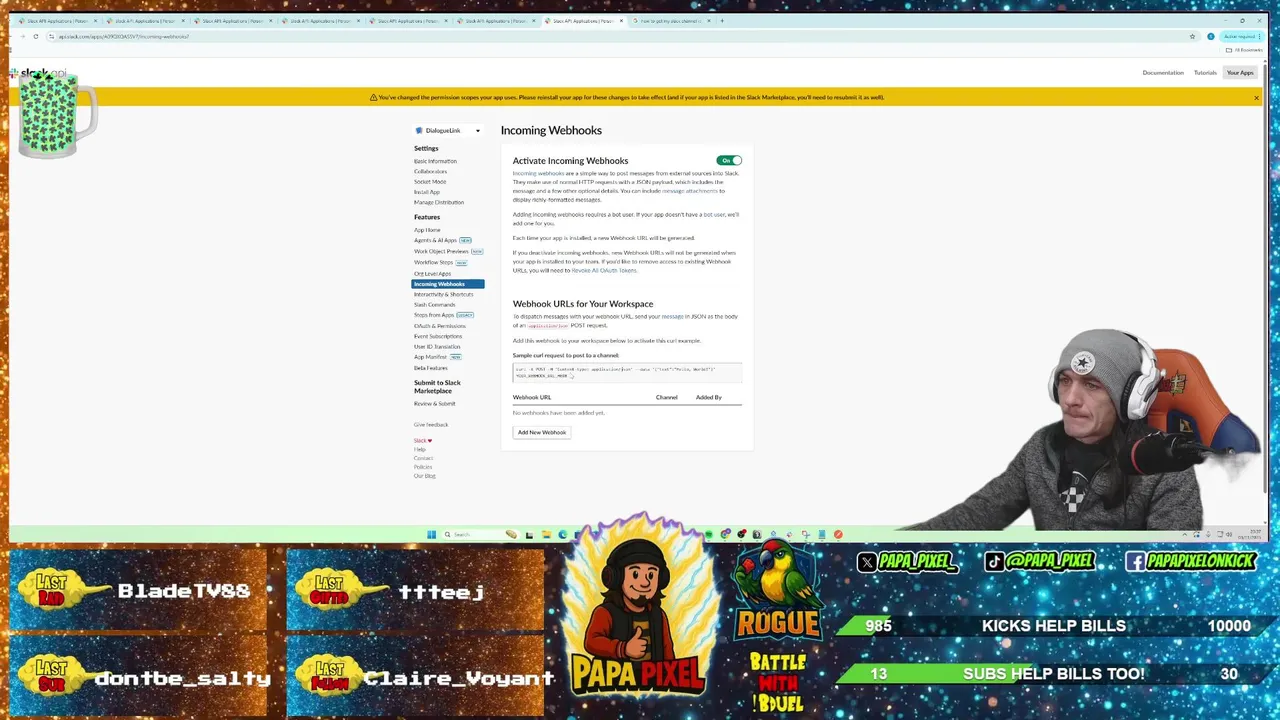
Task: Open Review & Submit page
Action: point(434,404)
